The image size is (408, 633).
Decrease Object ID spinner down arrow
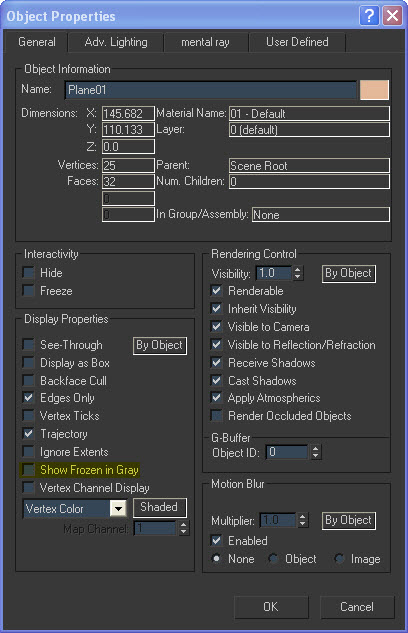point(315,456)
